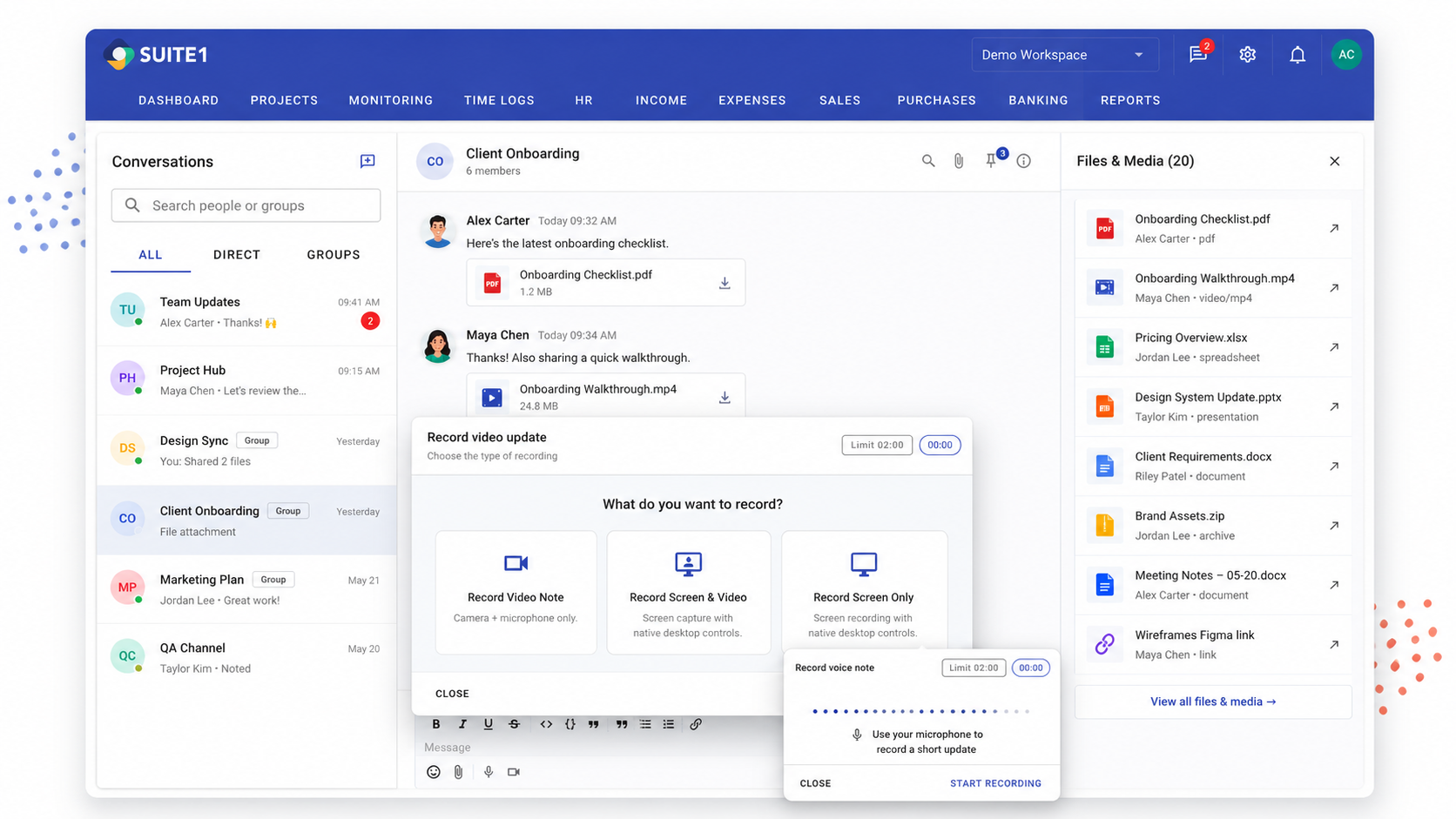Choose the Record Video Note option
Viewport: 1456px width, 819px height.
(516, 593)
